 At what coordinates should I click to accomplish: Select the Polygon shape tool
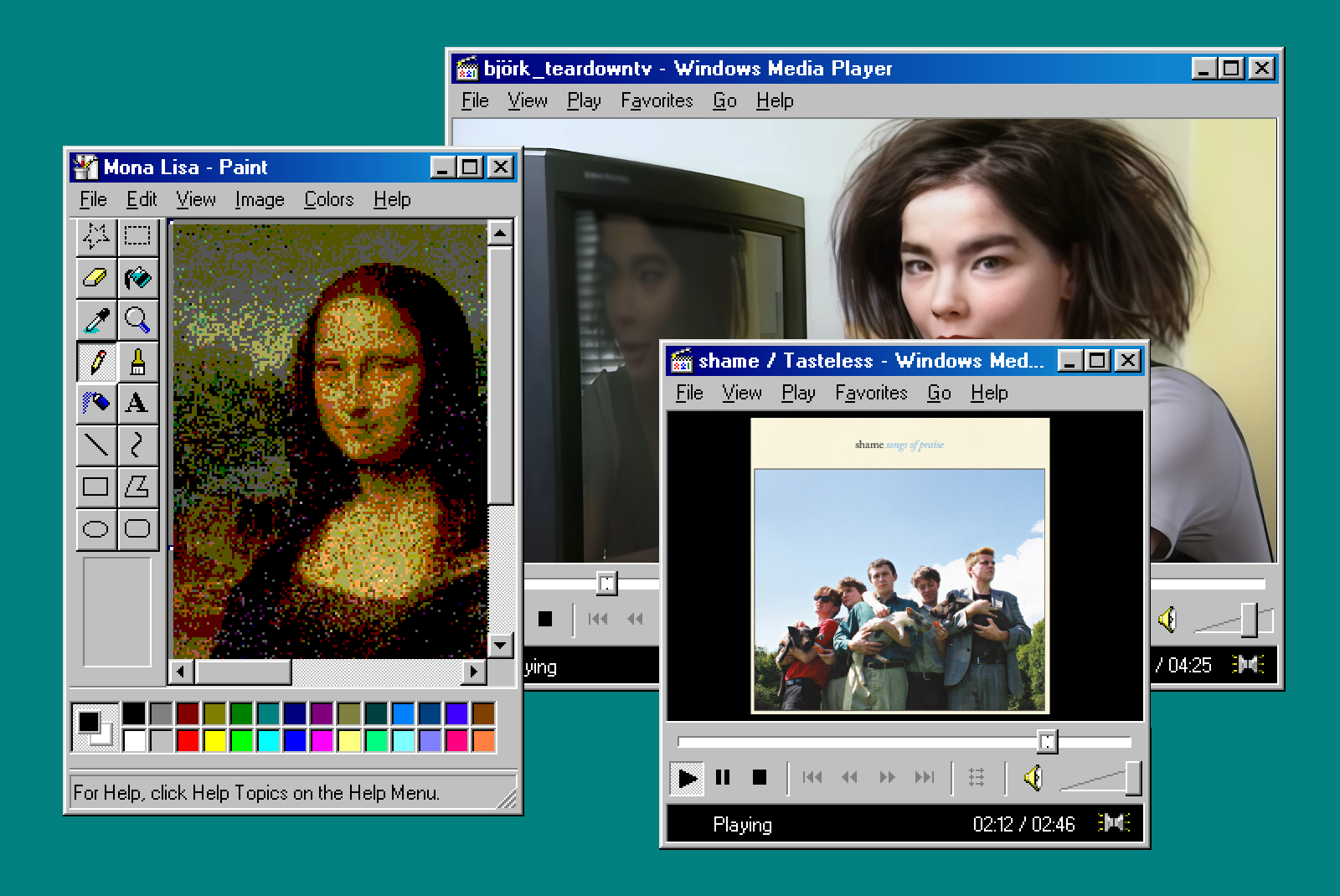pyautogui.click(x=138, y=487)
